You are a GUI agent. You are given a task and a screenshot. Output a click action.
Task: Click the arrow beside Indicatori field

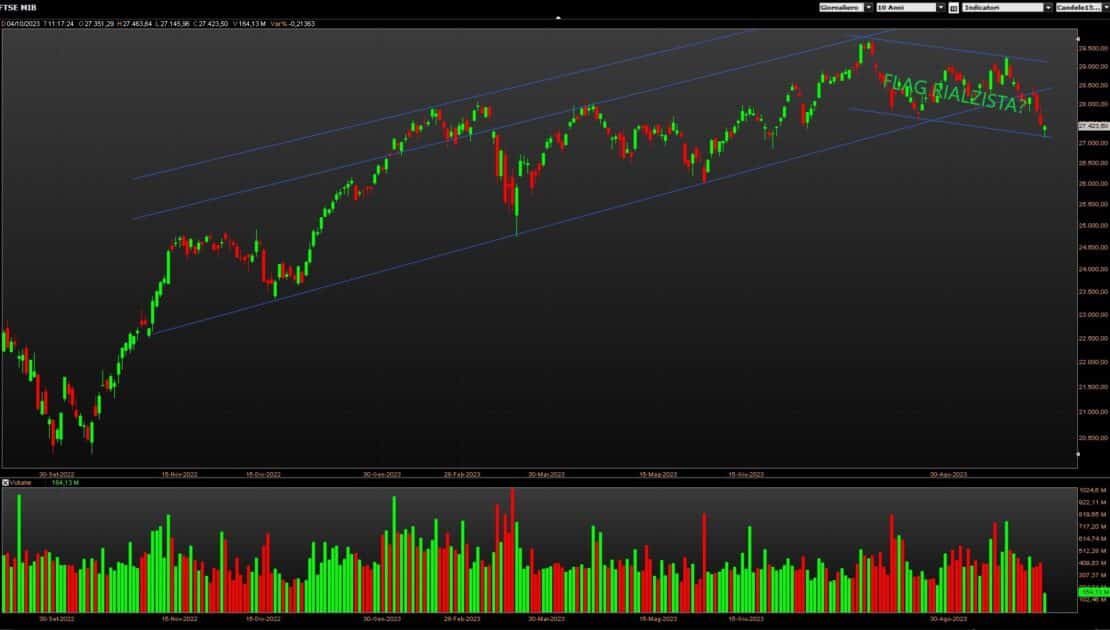coord(1048,7)
